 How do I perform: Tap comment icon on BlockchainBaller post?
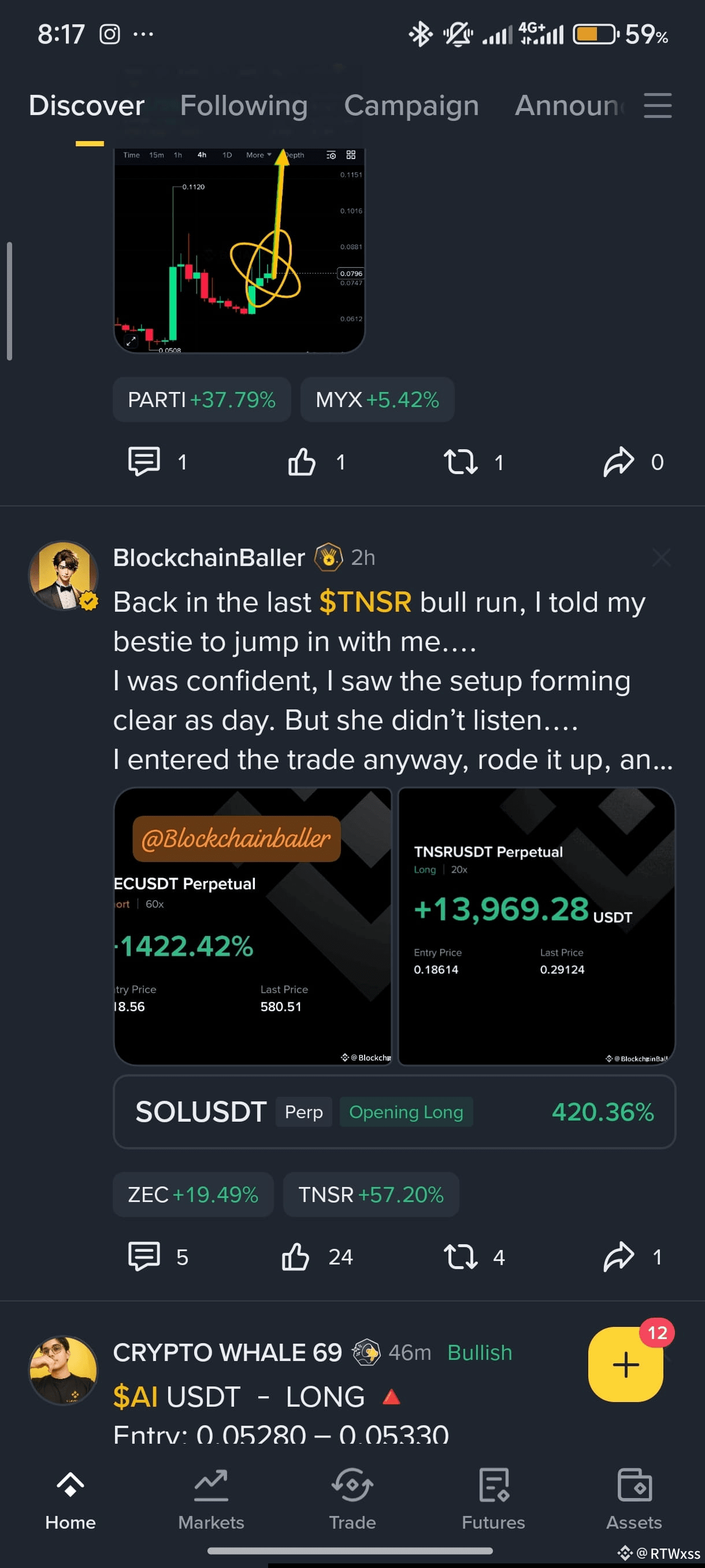[144, 1256]
